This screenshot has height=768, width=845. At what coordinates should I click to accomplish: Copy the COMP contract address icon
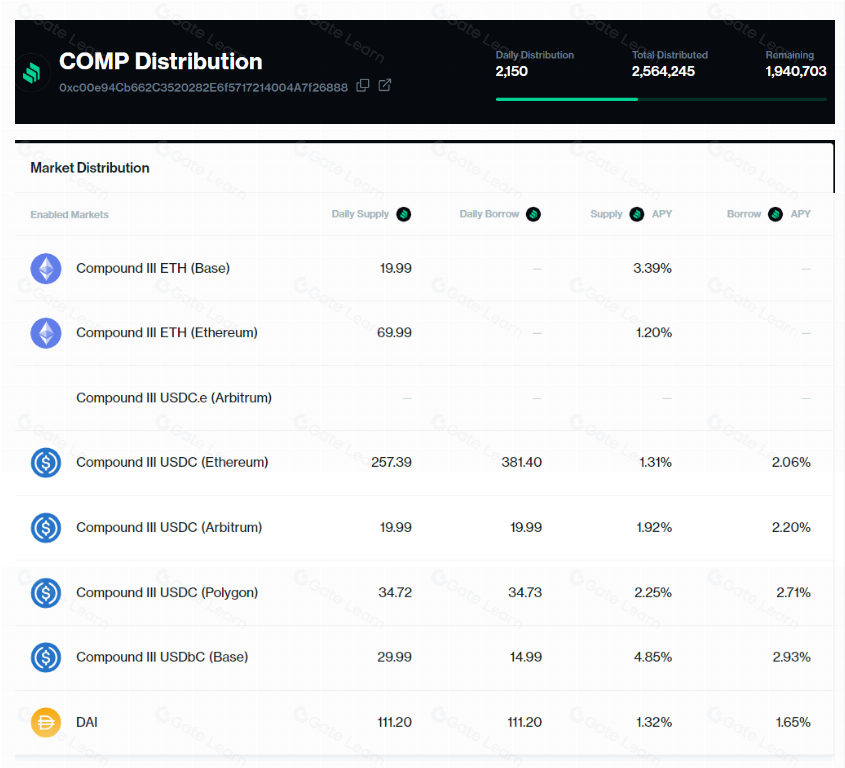[363, 86]
